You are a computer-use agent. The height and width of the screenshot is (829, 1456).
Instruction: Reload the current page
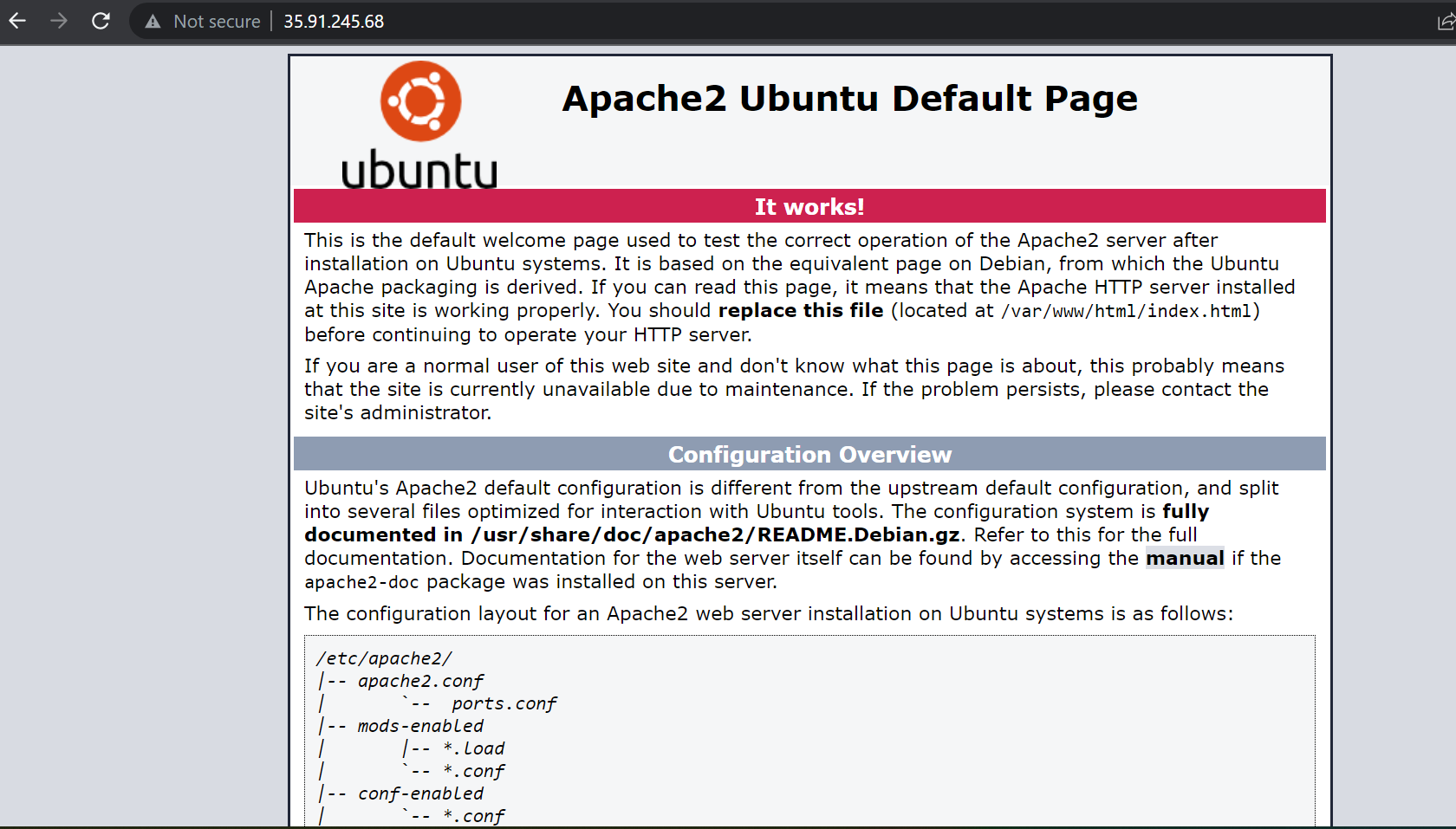[x=101, y=21]
